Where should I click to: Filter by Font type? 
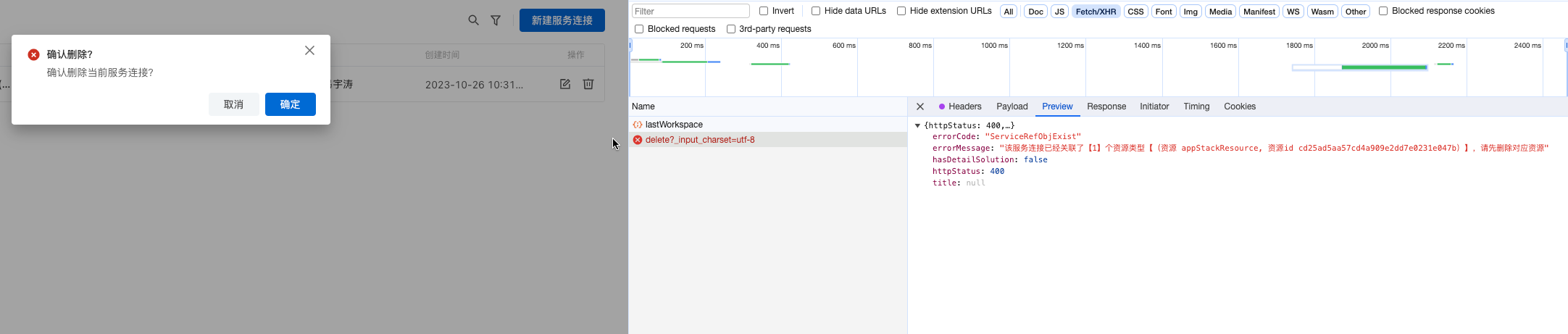click(x=1164, y=12)
